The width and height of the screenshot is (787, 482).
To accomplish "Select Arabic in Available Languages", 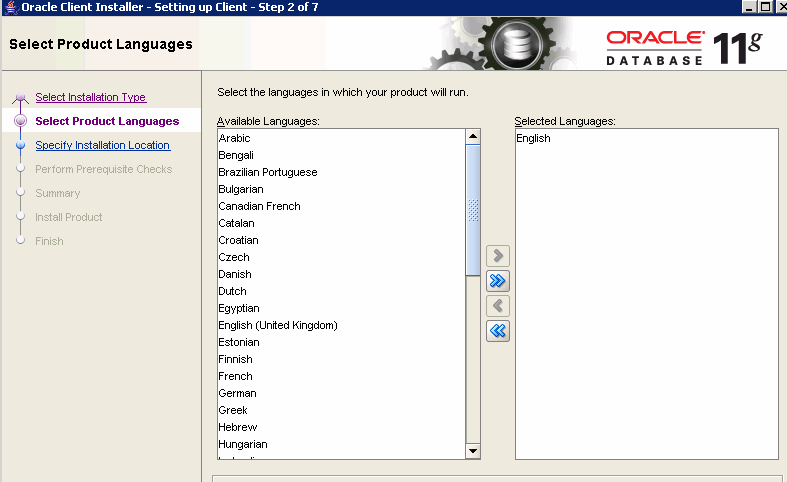I will (x=235, y=138).
